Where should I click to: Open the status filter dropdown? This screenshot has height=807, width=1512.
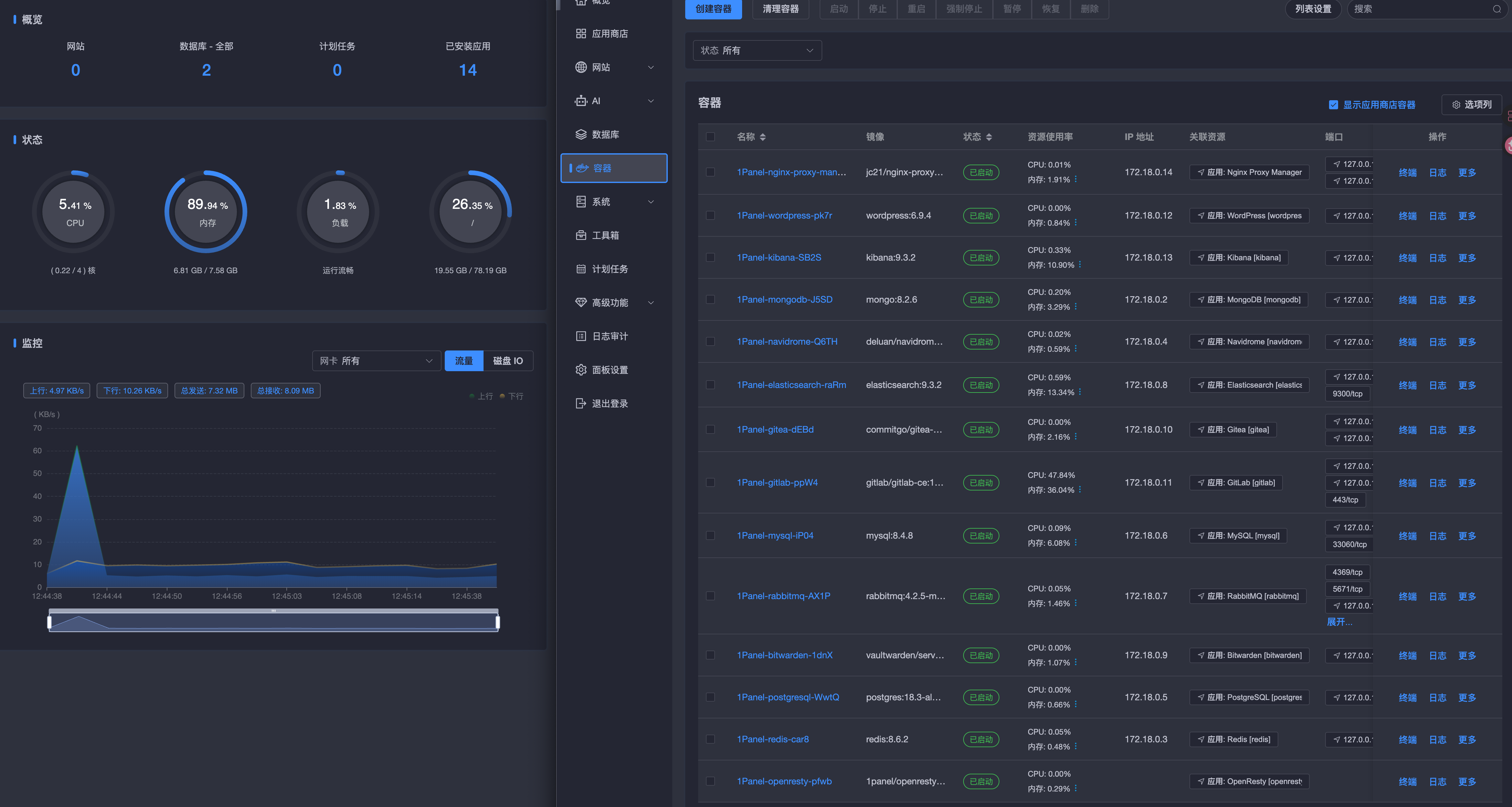757,50
